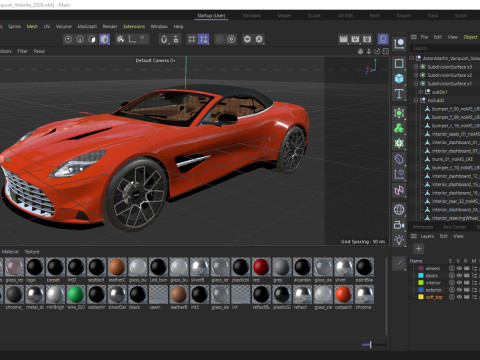Add a Light using bulb icon
The image size is (480, 360).
click(x=399, y=240)
